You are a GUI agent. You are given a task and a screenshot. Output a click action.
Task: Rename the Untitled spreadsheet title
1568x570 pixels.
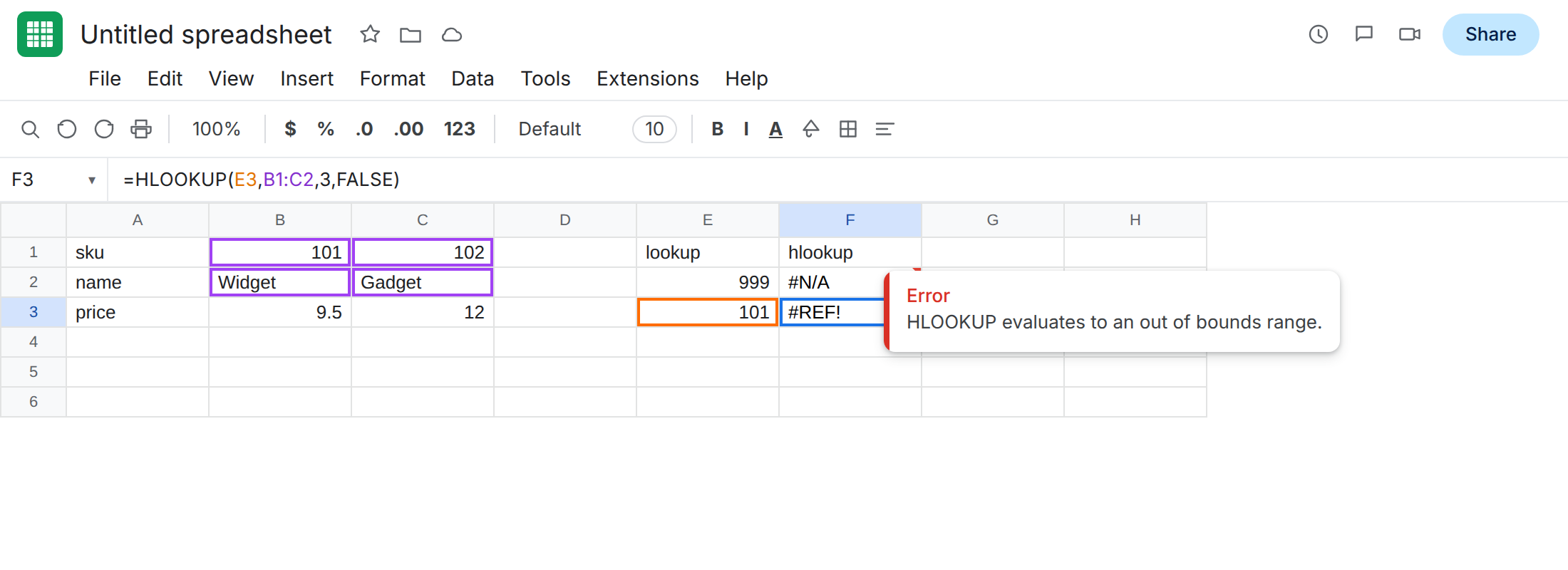[206, 34]
